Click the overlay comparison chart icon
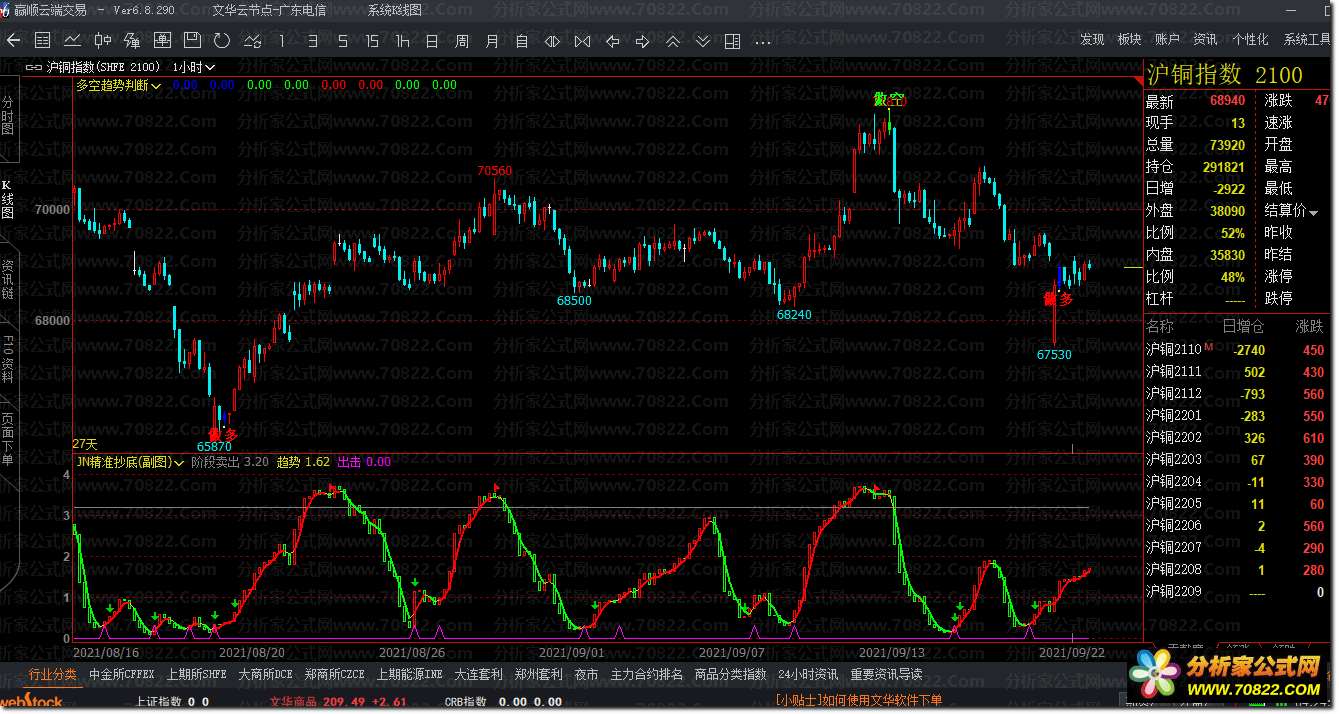Image resolution: width=1339 pixels, height=714 pixels. (252, 41)
